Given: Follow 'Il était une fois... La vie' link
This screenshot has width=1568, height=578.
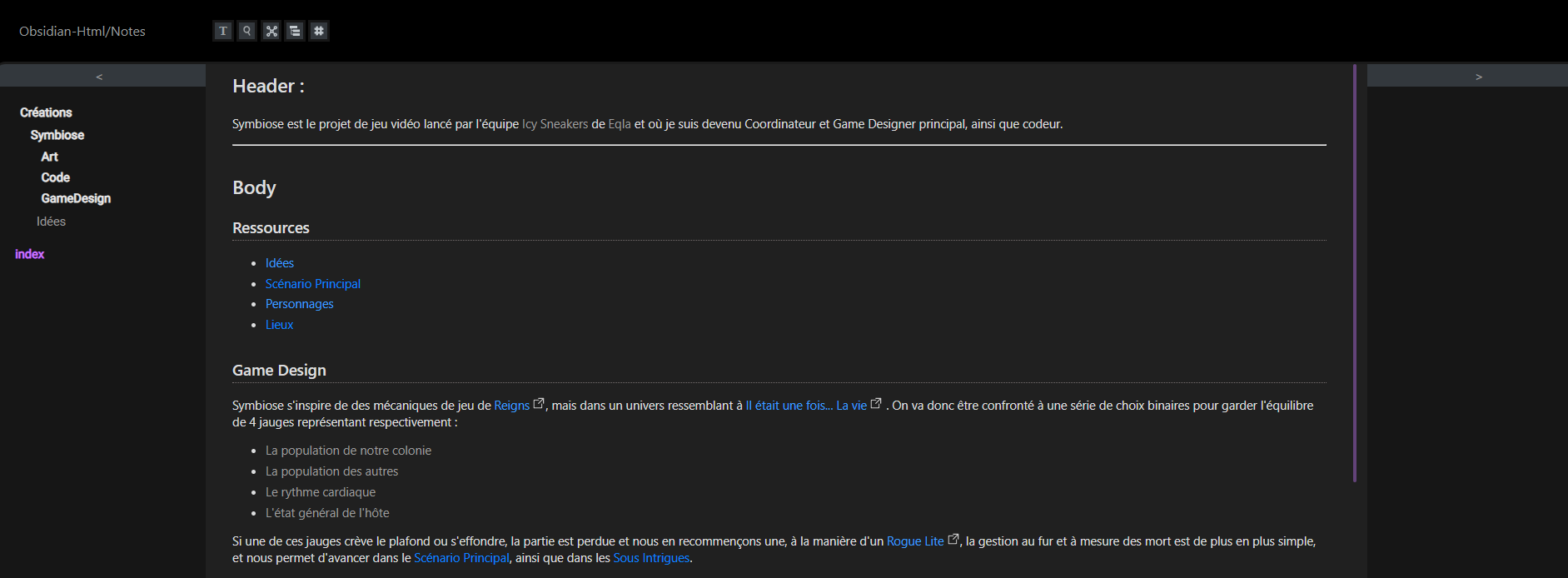Looking at the screenshot, I should point(807,406).
